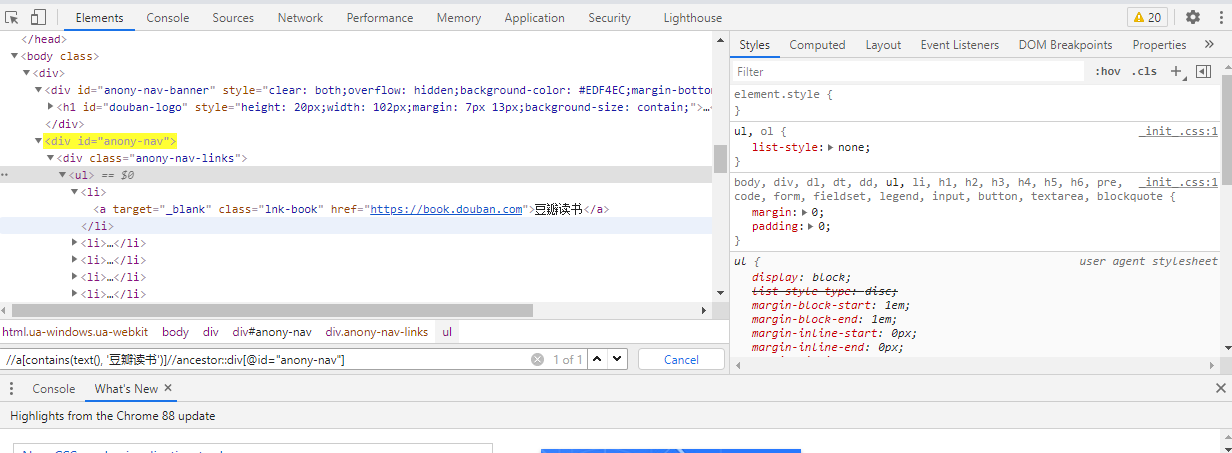Open the Security tab
The height and width of the screenshot is (453, 1232).
tap(610, 18)
